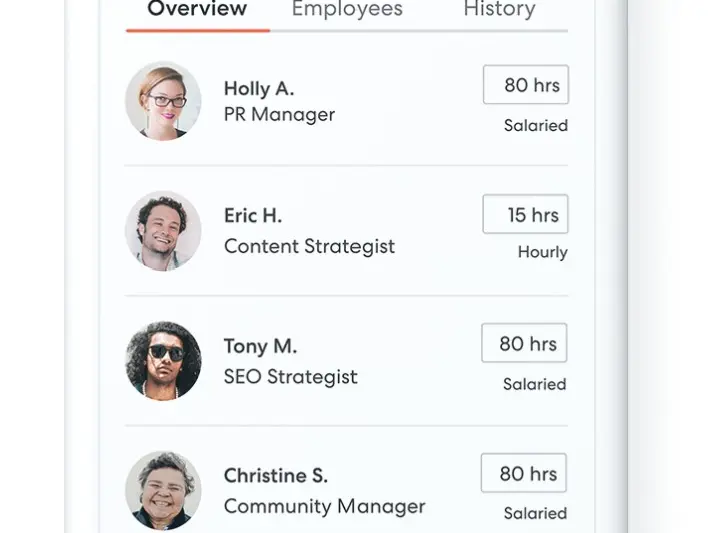
Task: Edit Holly A.'s 80 hrs field
Action: point(526,85)
